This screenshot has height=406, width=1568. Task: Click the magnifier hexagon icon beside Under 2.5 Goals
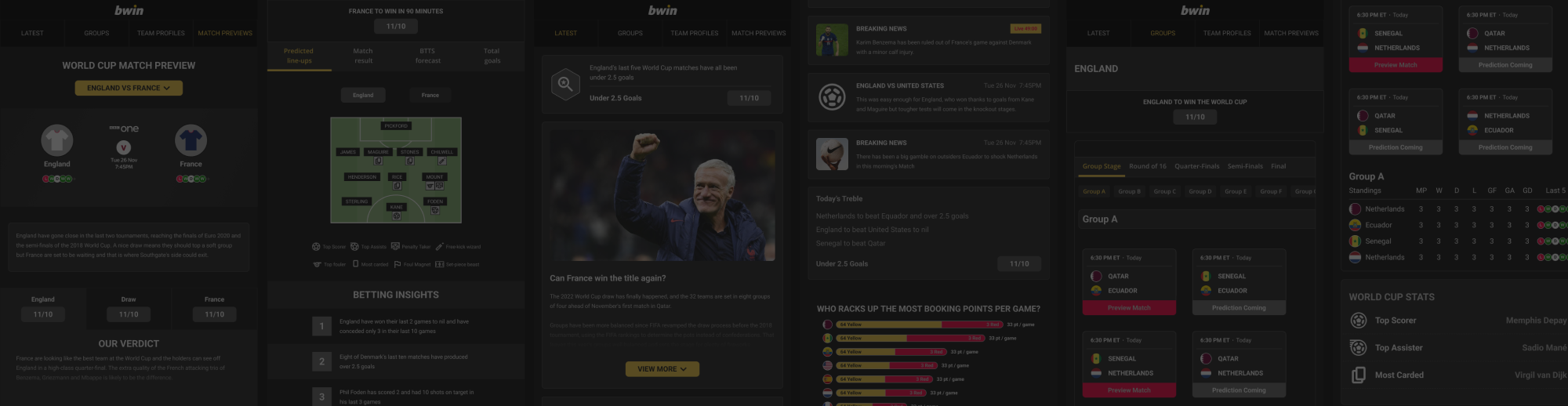(565, 84)
